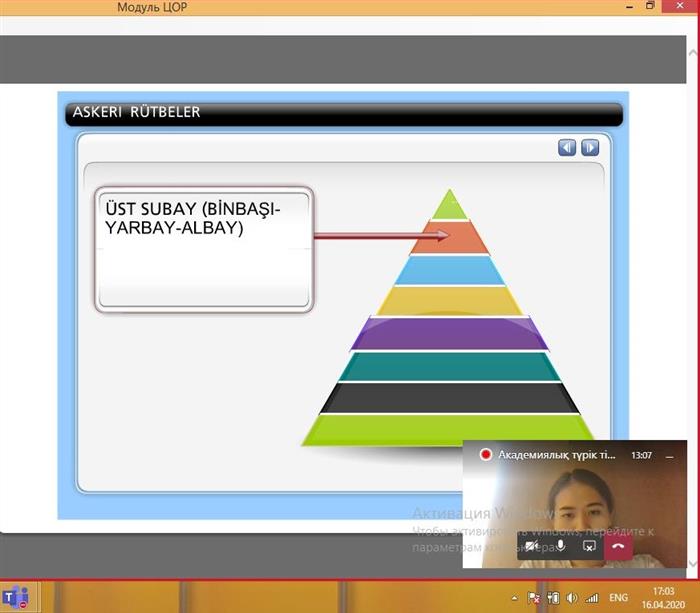Go to the previous slide arrow

567,147
